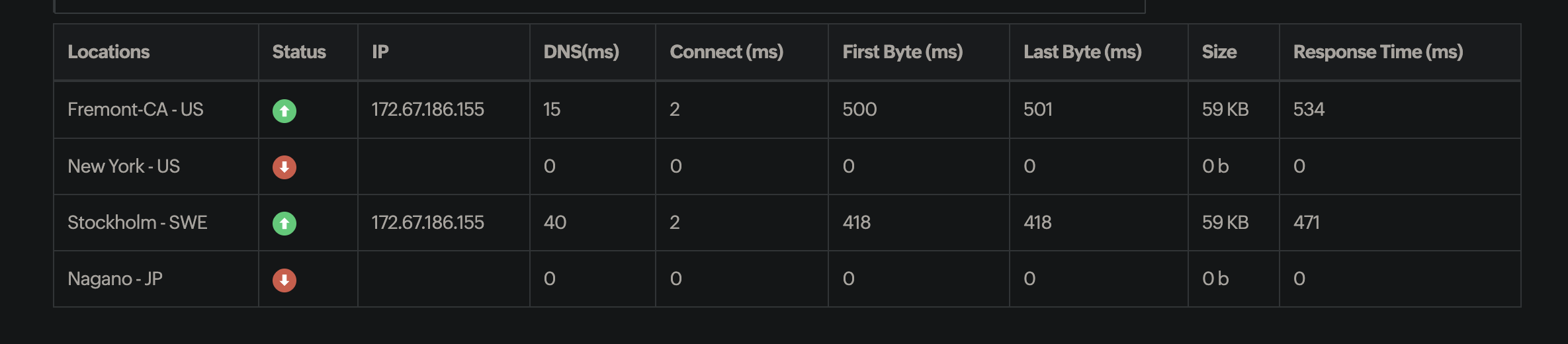Click the red down status icon for New York
The image size is (1568, 344).
coord(284,167)
